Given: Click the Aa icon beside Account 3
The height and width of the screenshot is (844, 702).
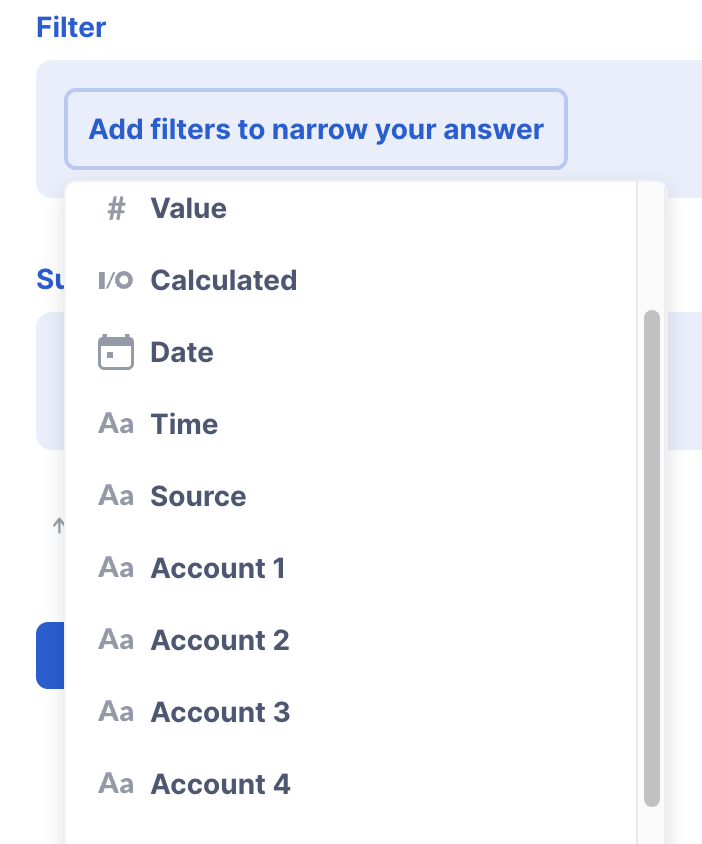Looking at the screenshot, I should coord(116,712).
